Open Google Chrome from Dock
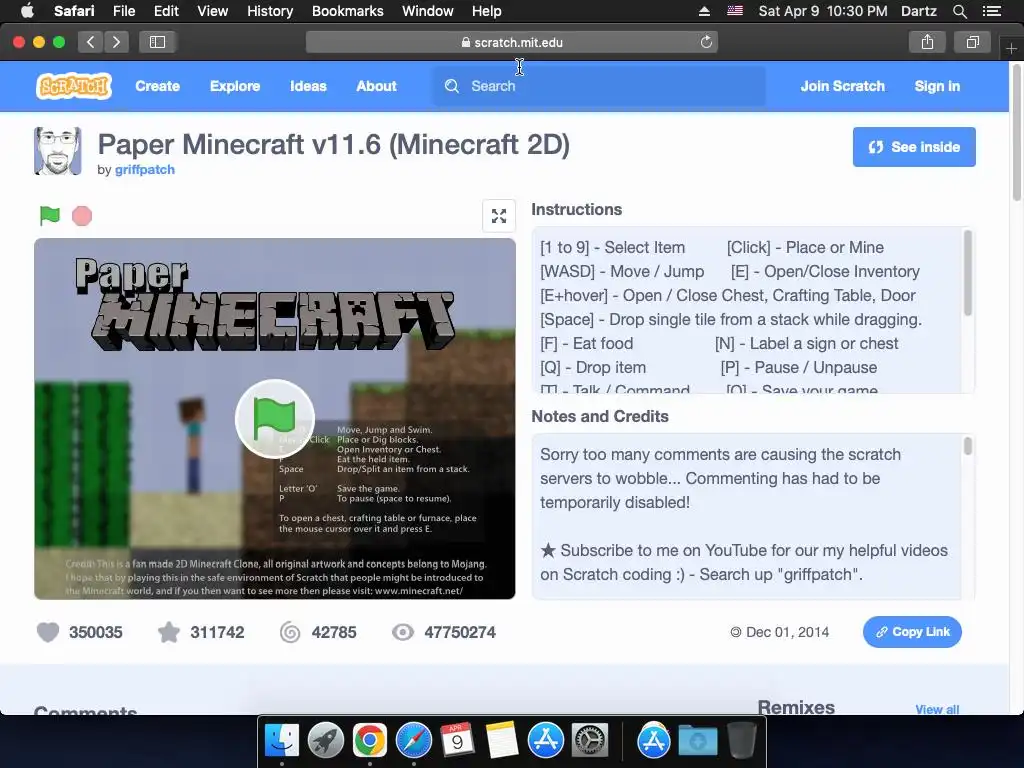Viewport: 1024px width, 768px height. 370,740
